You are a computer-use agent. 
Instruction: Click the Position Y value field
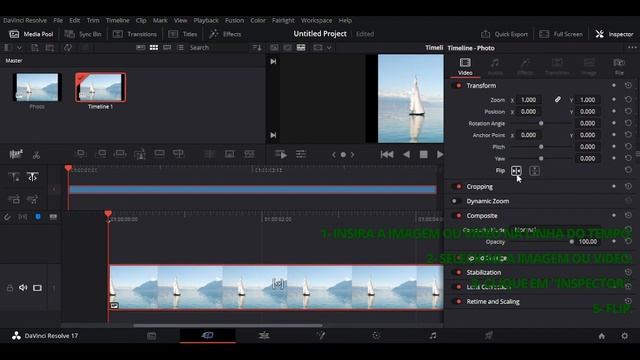(x=587, y=111)
